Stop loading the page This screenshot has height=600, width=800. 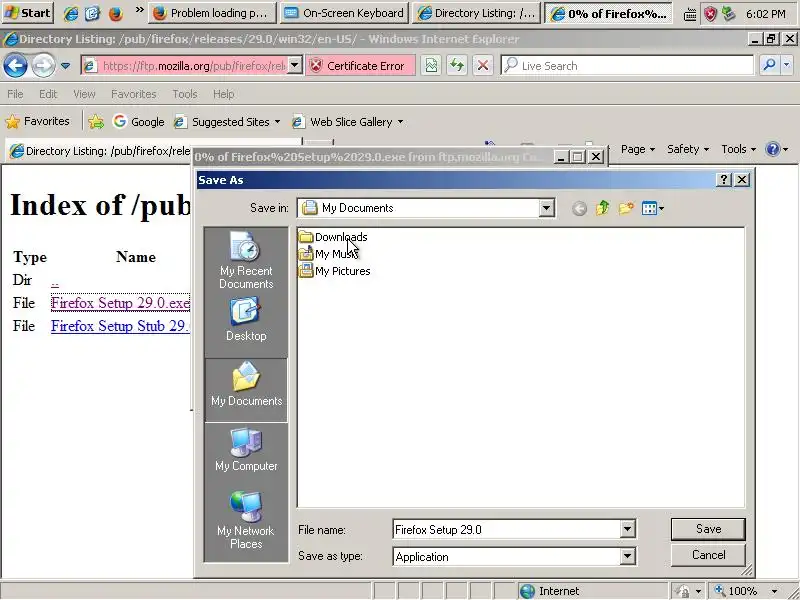point(483,65)
